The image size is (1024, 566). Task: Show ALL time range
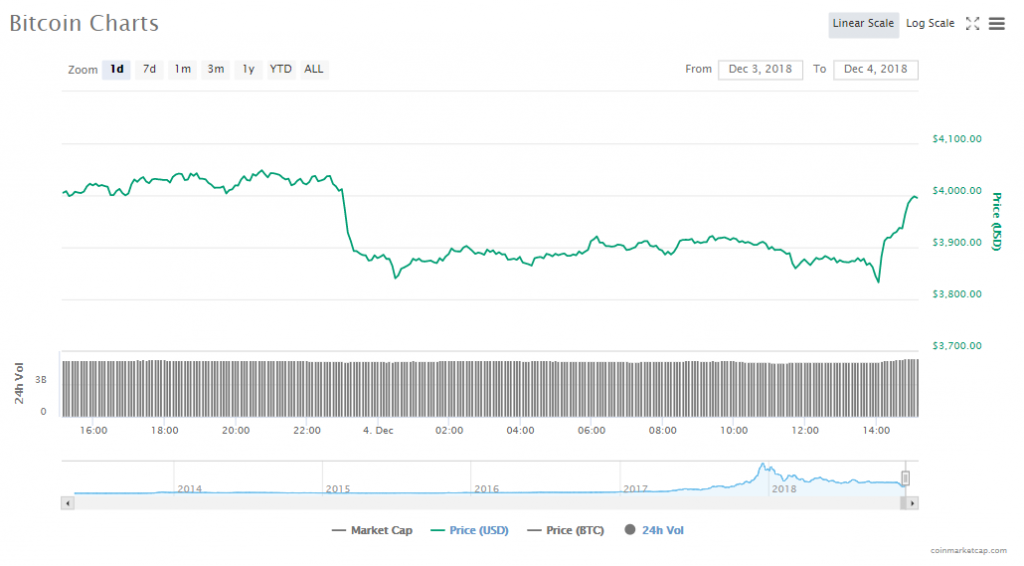(314, 69)
